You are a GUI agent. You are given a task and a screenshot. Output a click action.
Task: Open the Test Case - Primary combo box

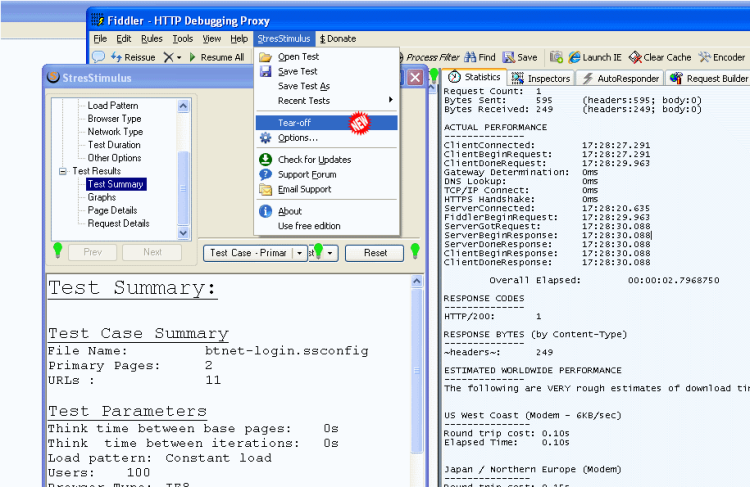click(255, 253)
